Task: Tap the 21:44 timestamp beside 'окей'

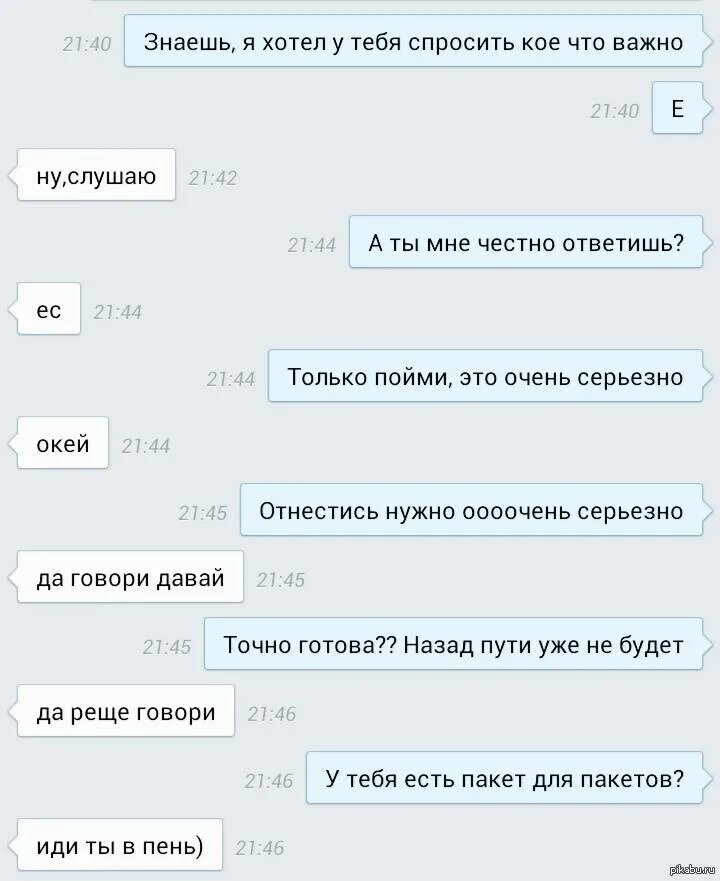Action: [146, 446]
